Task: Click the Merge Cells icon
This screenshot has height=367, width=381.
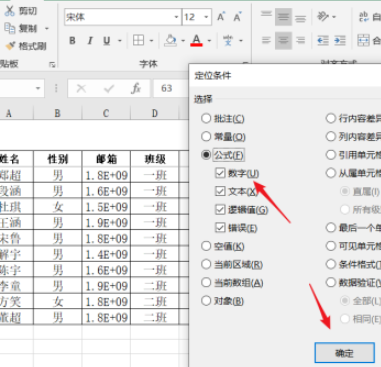Action: 364,41
